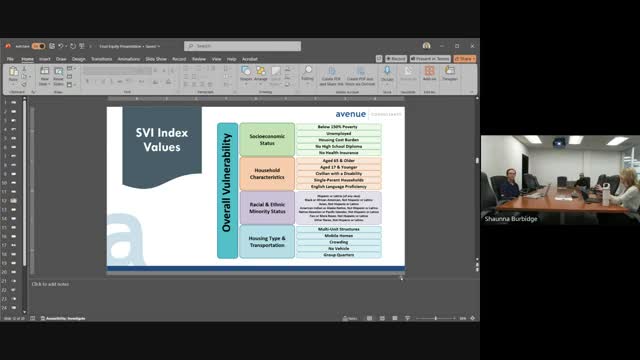Viewport: 640px width, 360px height.
Task: Toggle Bold formatting
Action: click(87, 82)
